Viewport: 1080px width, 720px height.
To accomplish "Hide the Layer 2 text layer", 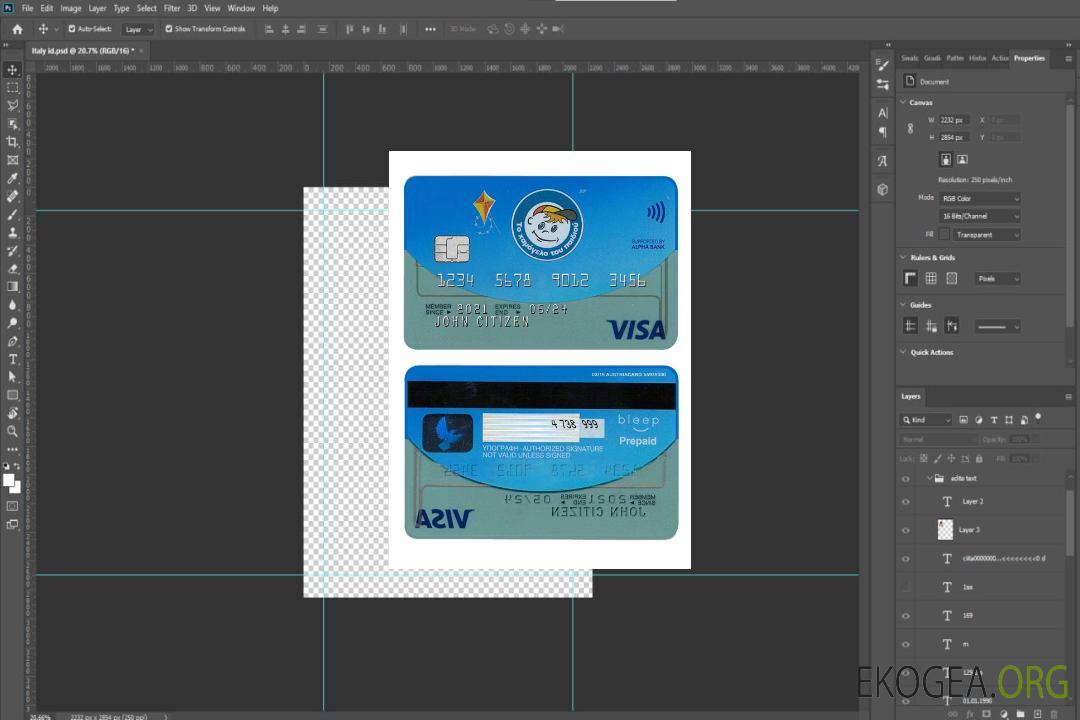I will (x=906, y=502).
